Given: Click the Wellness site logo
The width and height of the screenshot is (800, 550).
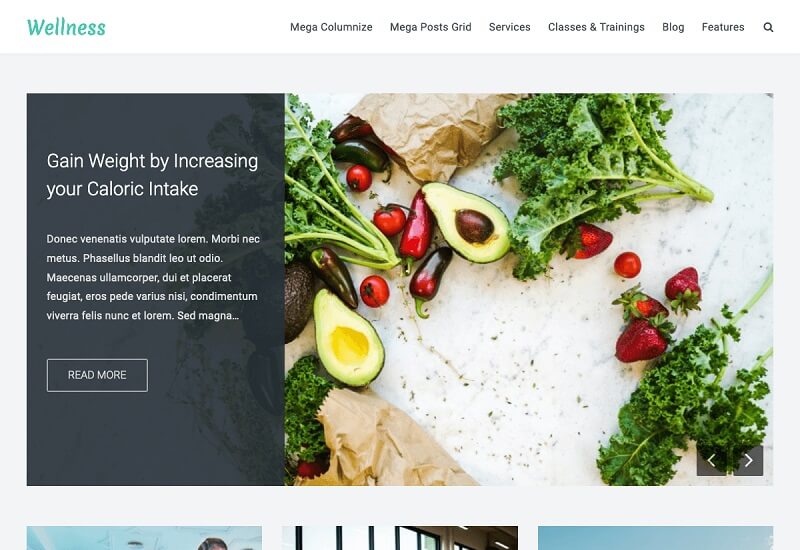Looking at the screenshot, I should click(x=66, y=27).
